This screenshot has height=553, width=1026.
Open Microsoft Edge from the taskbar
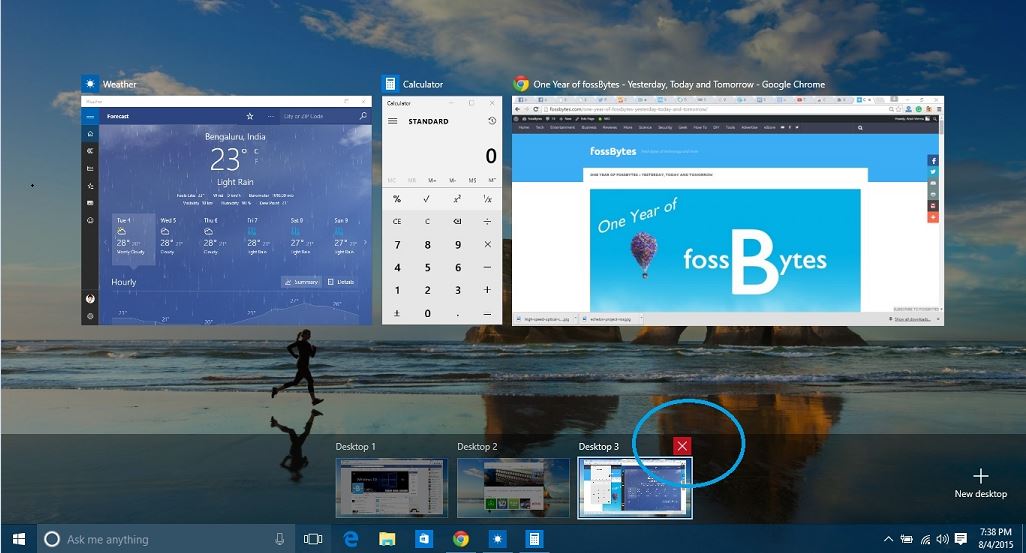351,539
